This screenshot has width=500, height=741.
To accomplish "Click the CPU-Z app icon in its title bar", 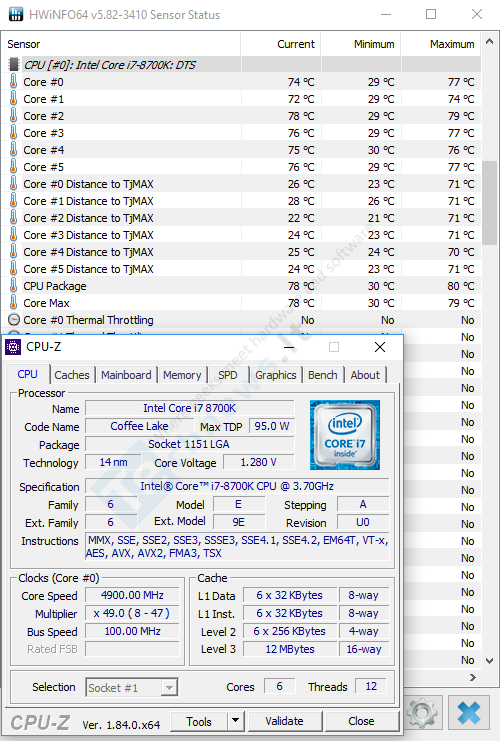I will (13, 347).
